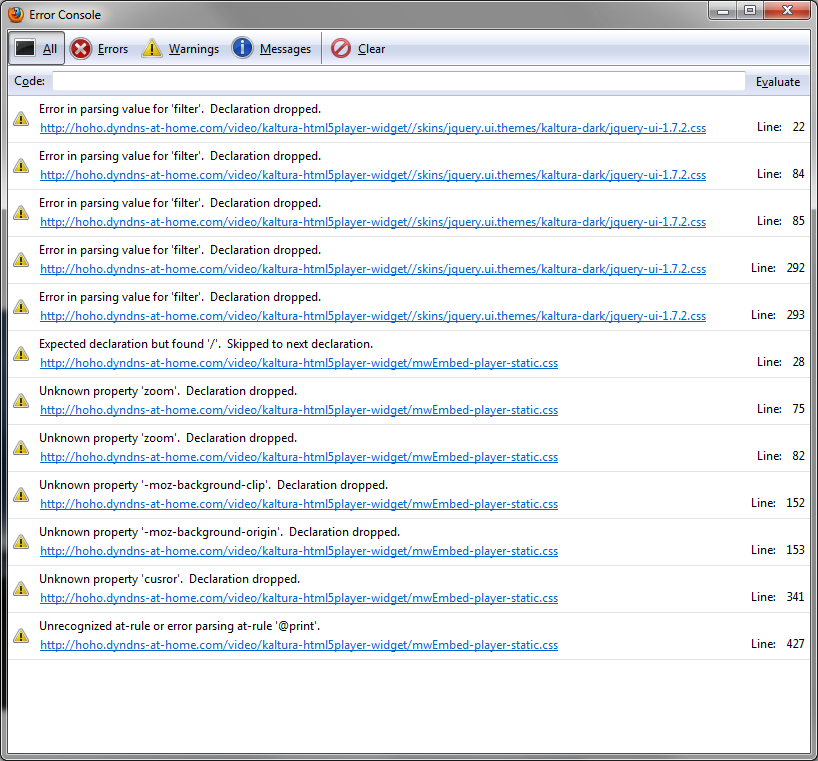Open mwEmbed-player-static.css link at Line 28
The width and height of the screenshot is (818, 761).
(x=299, y=363)
